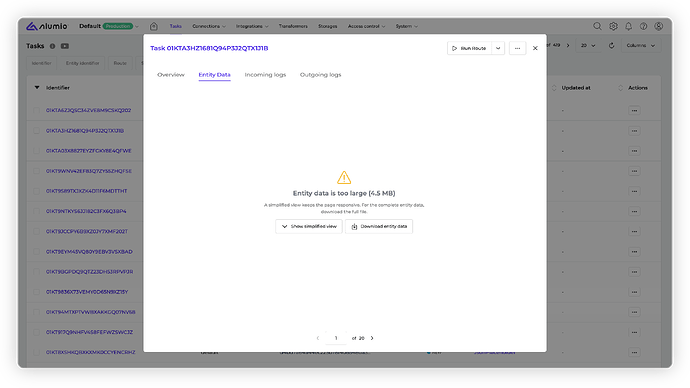Open the task more-options ellipsis button
690x388 pixels.
[x=518, y=48]
